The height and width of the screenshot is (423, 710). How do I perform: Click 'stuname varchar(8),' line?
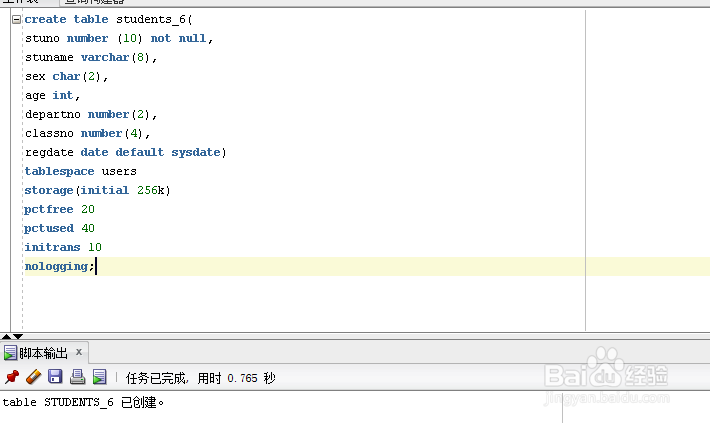(x=91, y=57)
